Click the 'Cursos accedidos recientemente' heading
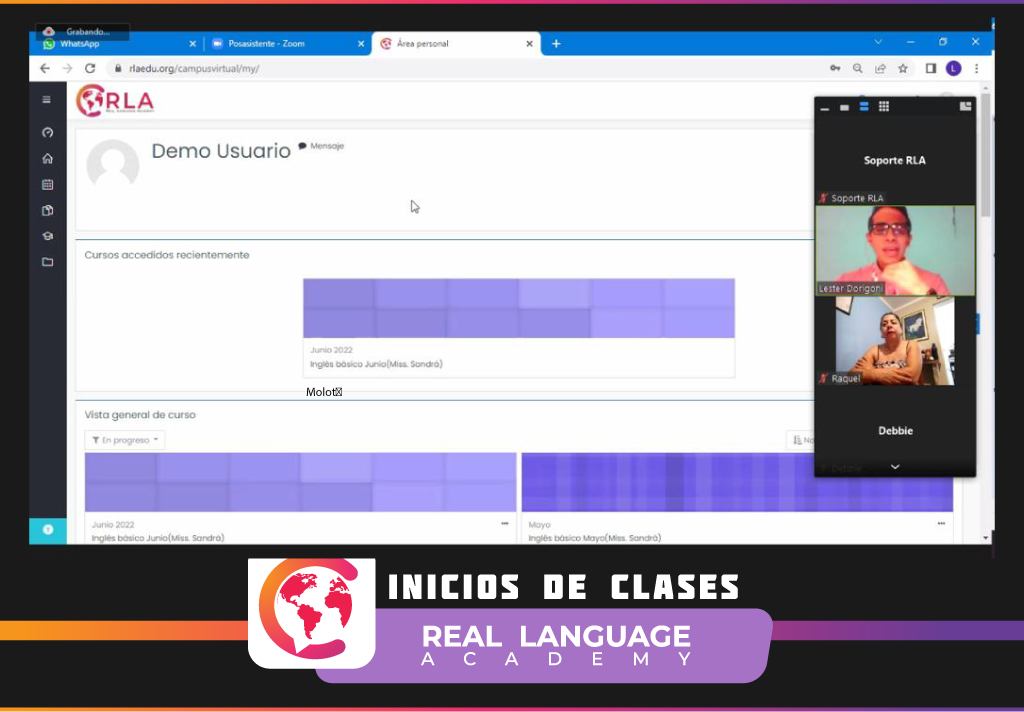Screen dimensions: 1024x712 click(167, 255)
